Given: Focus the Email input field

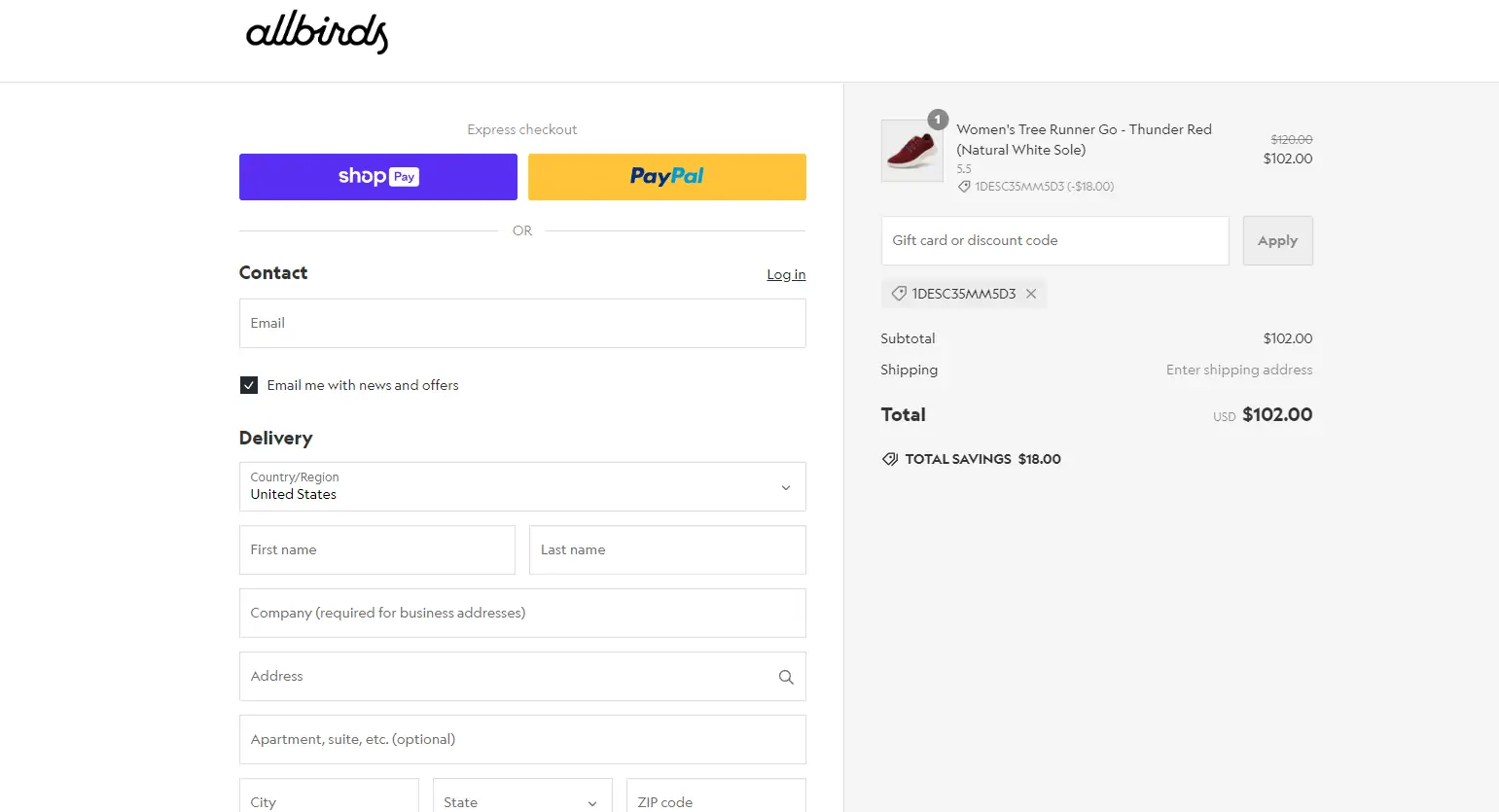Looking at the screenshot, I should point(522,323).
